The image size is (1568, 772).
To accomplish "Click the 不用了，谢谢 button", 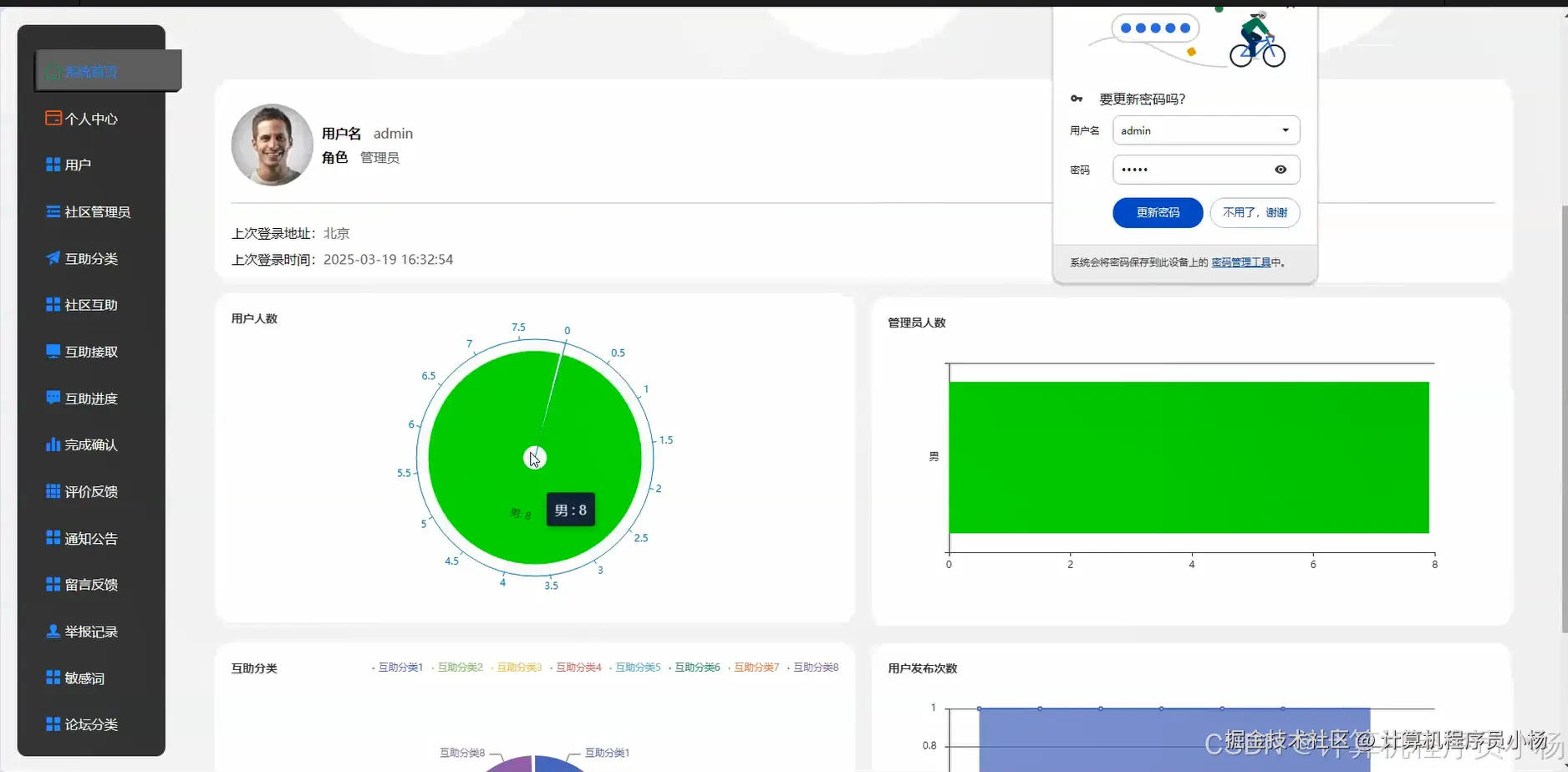I will coord(1255,212).
